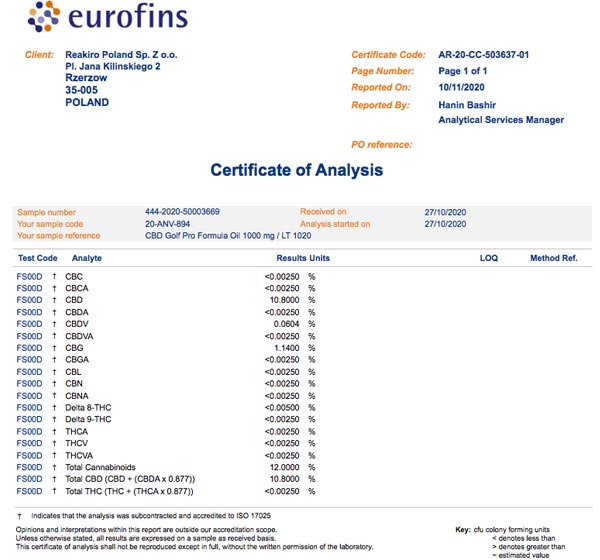
Task: Click the Analyte column header
Action: (x=87, y=258)
